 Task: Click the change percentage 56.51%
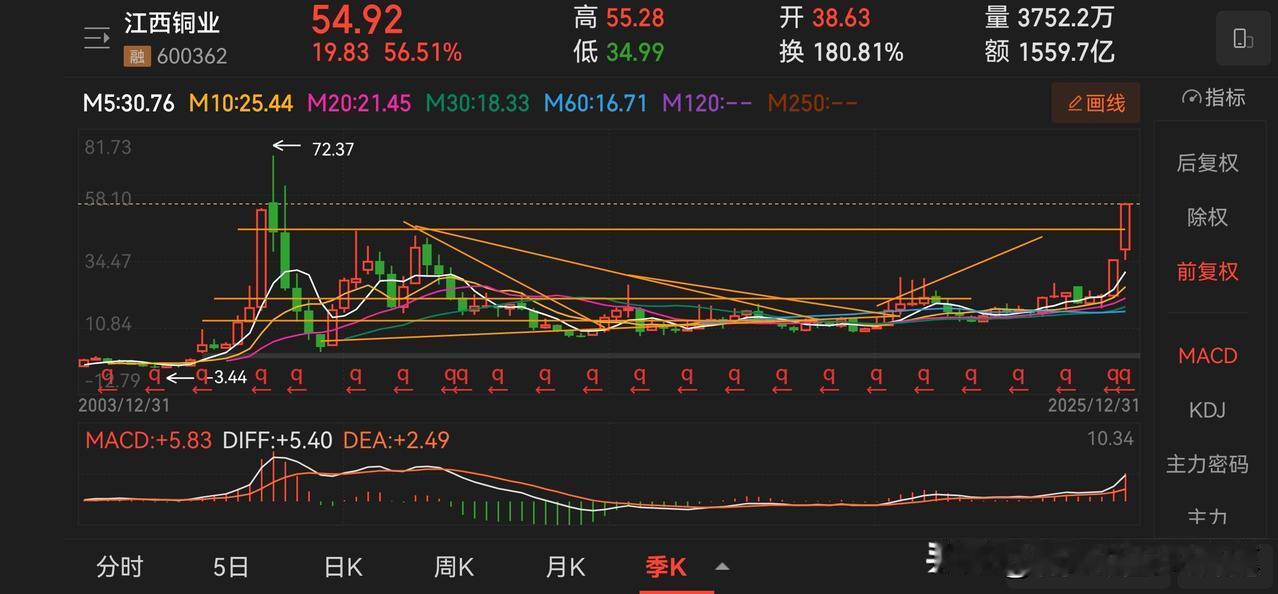coord(423,53)
